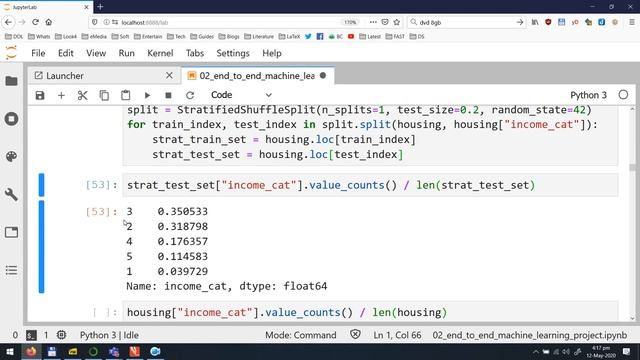Click the empty housing income_cat code cell
Image resolution: width=640 pixels, height=360 pixels.
pos(370,312)
